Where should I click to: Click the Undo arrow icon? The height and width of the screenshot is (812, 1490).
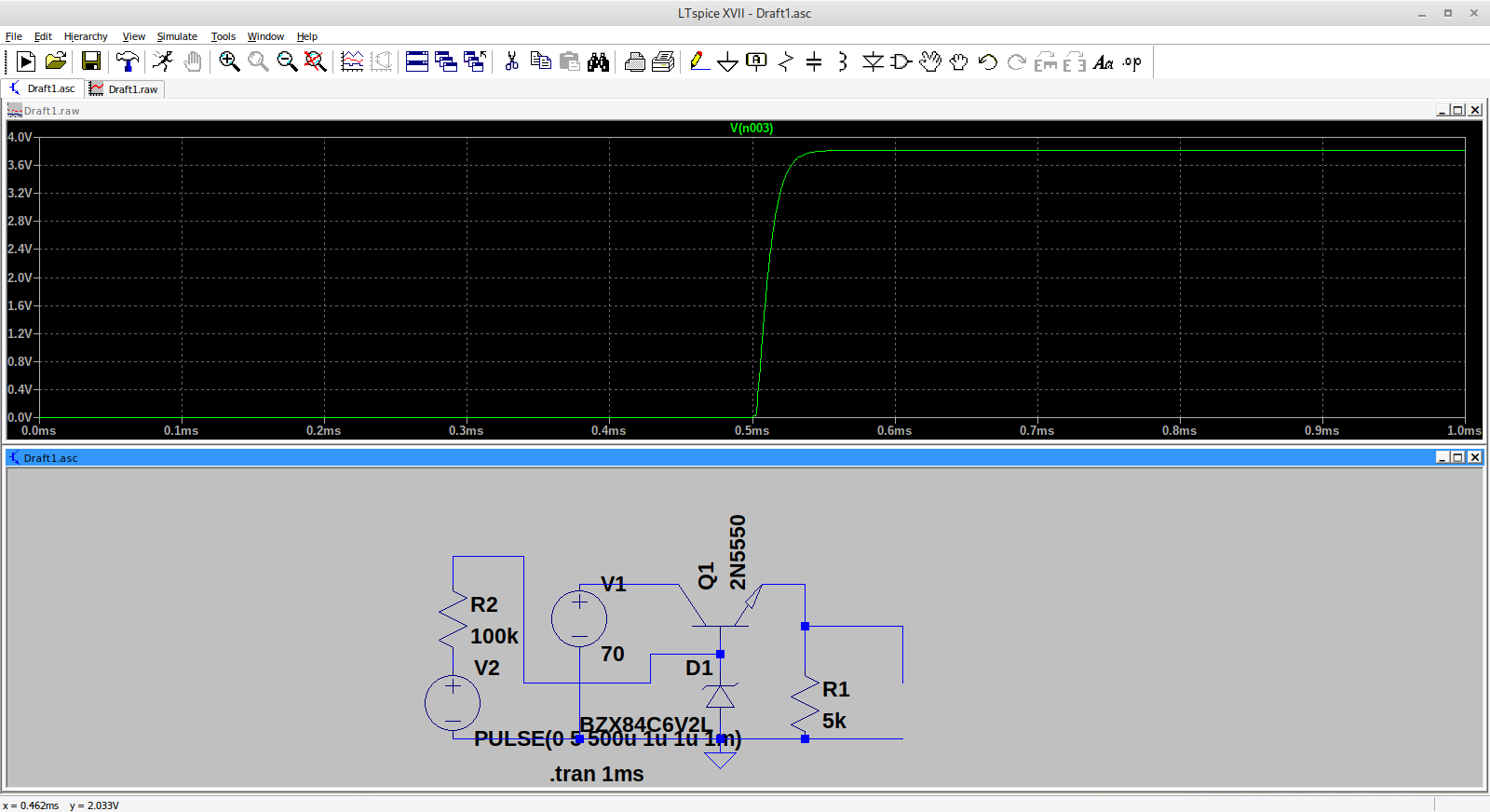(987, 61)
